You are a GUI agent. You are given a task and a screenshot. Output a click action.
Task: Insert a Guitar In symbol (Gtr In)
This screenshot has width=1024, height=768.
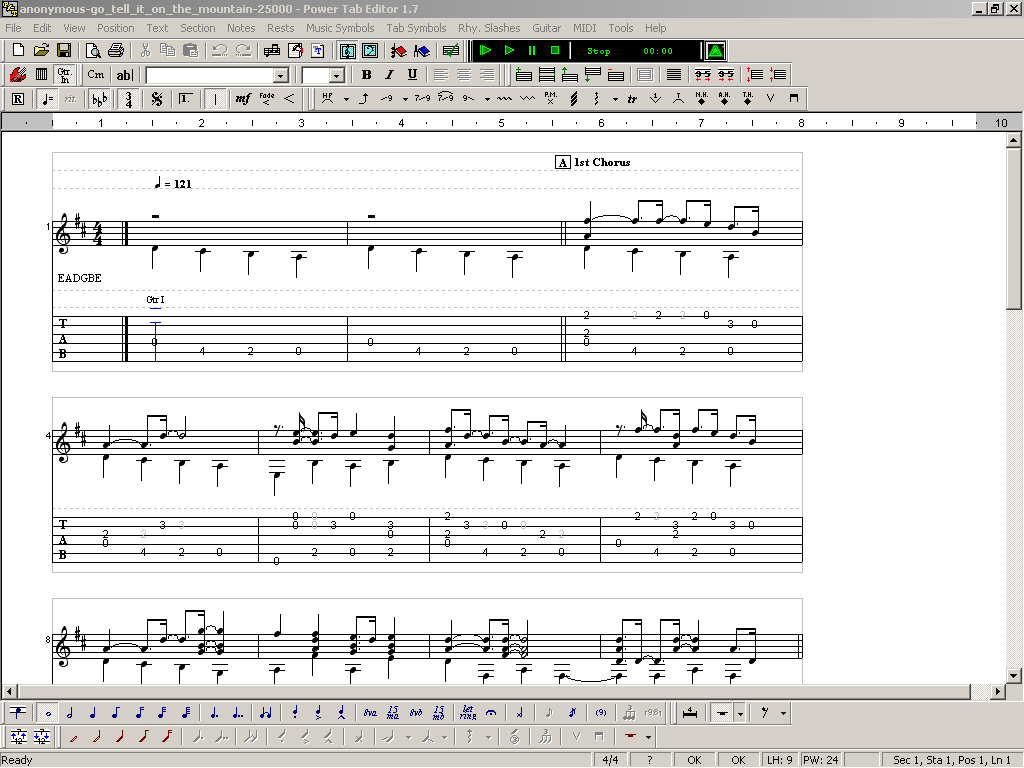(x=64, y=74)
